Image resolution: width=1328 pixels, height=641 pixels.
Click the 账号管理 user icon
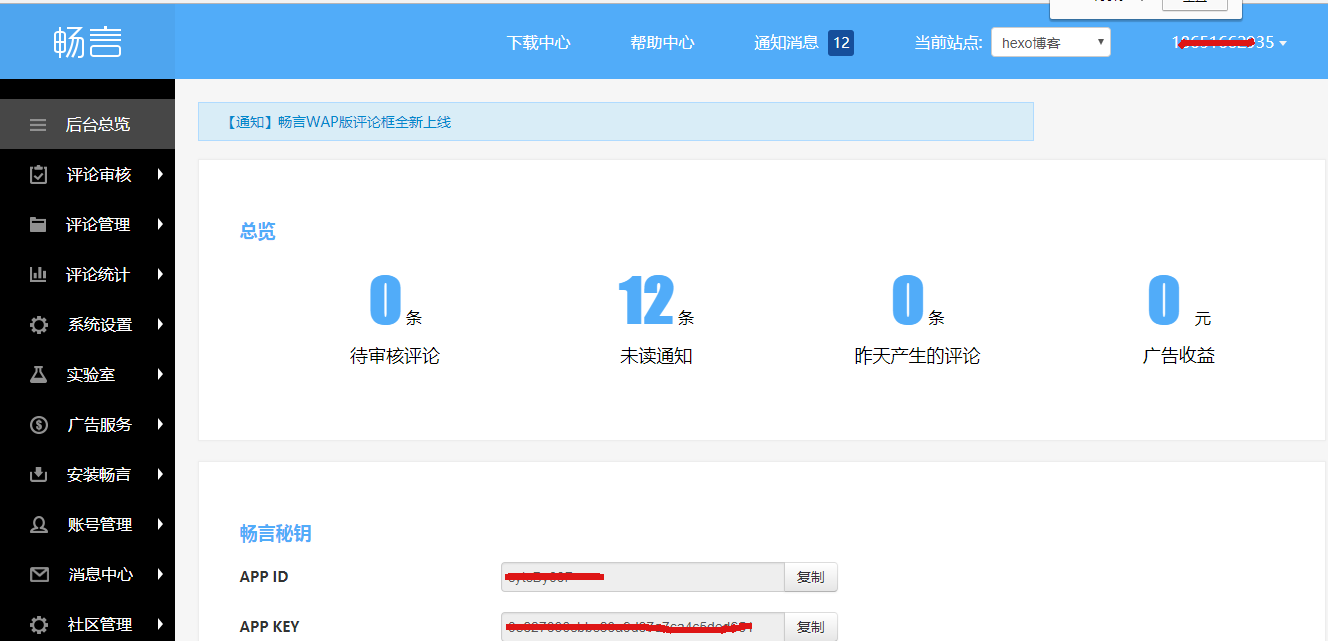coord(38,524)
